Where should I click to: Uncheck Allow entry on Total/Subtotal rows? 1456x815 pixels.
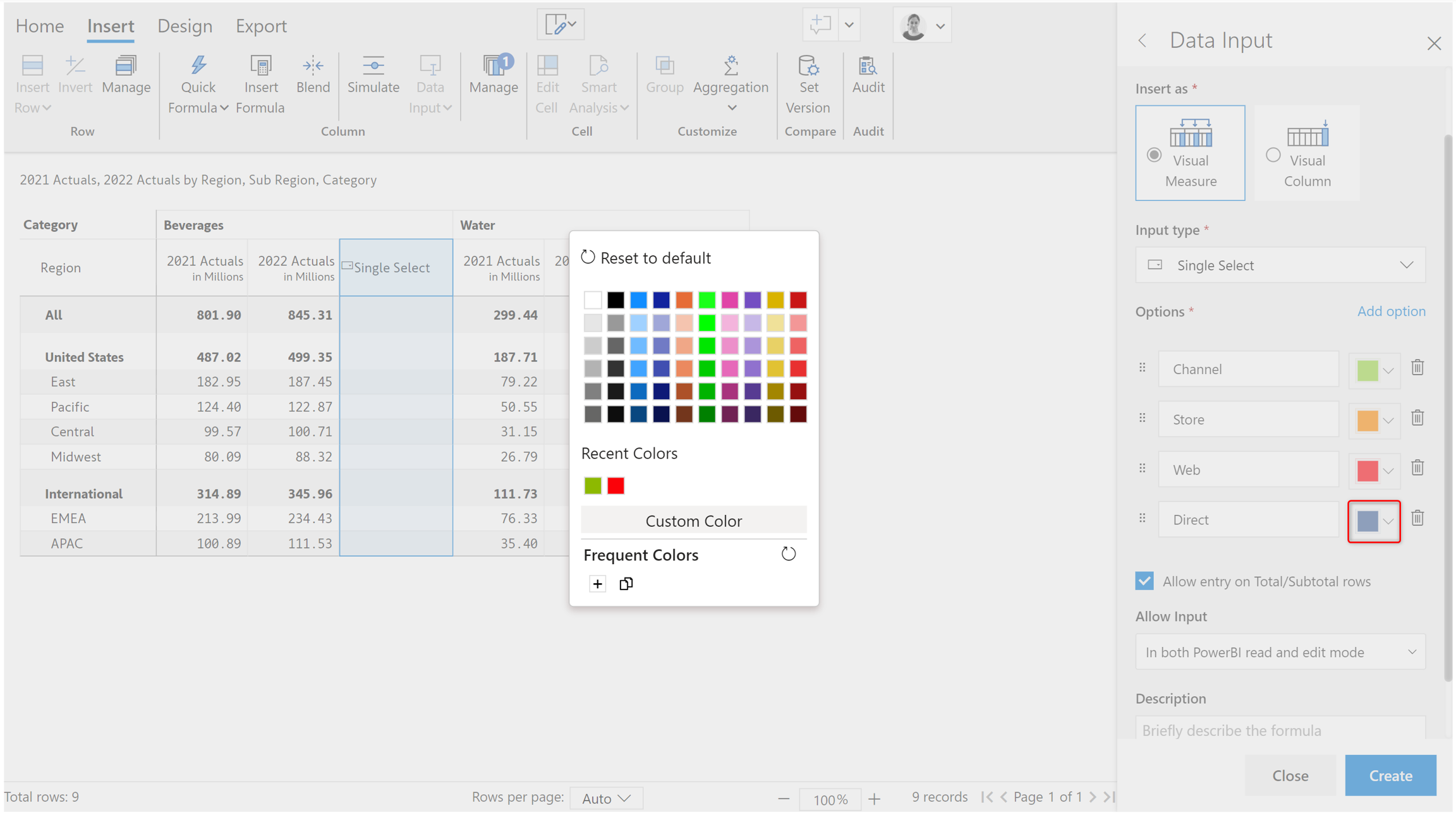point(1144,581)
